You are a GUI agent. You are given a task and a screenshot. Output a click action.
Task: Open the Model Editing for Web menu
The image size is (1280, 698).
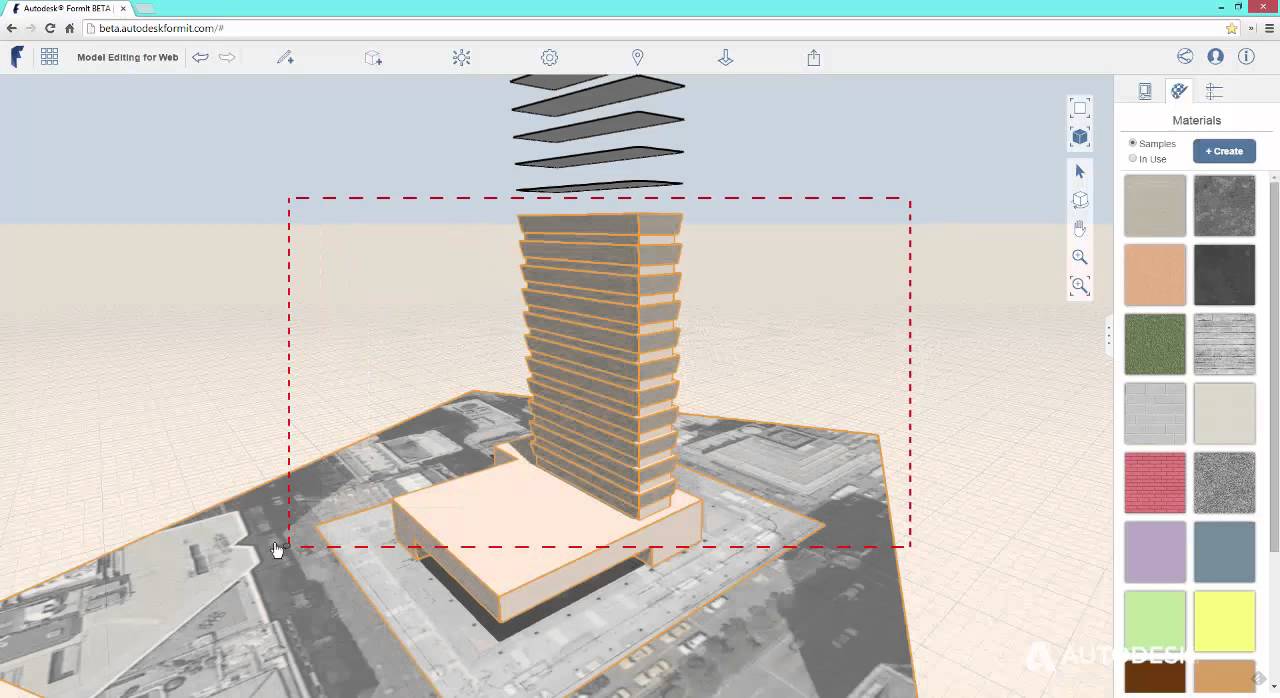point(127,57)
